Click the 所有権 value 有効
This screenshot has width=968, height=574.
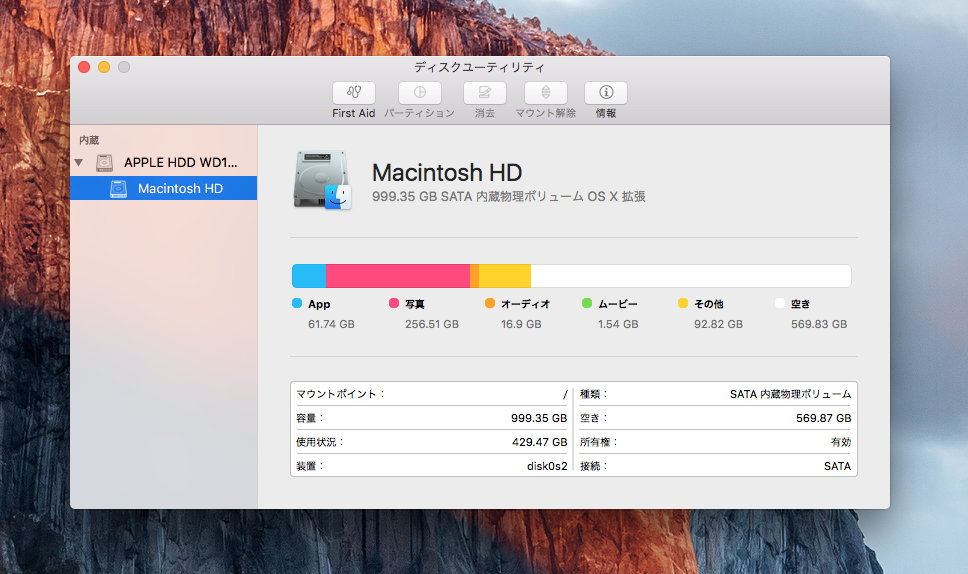(841, 442)
